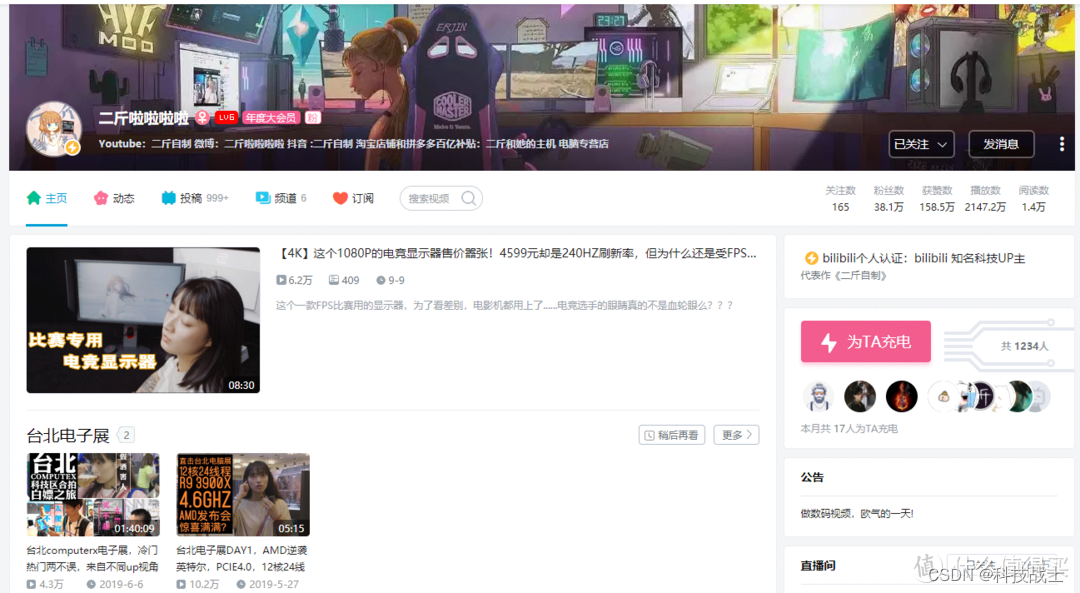
Task: Click the 年度大会员 badge
Action: coord(271,118)
